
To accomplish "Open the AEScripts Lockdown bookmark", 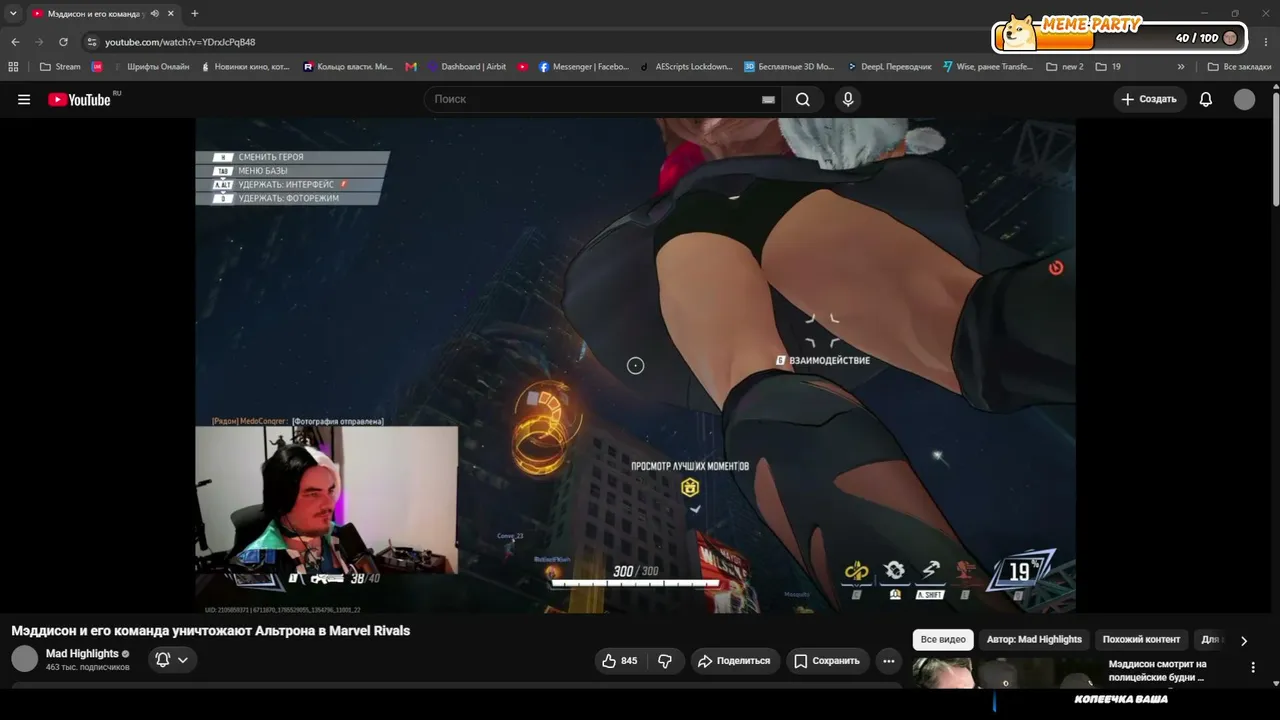I will tap(687, 67).
